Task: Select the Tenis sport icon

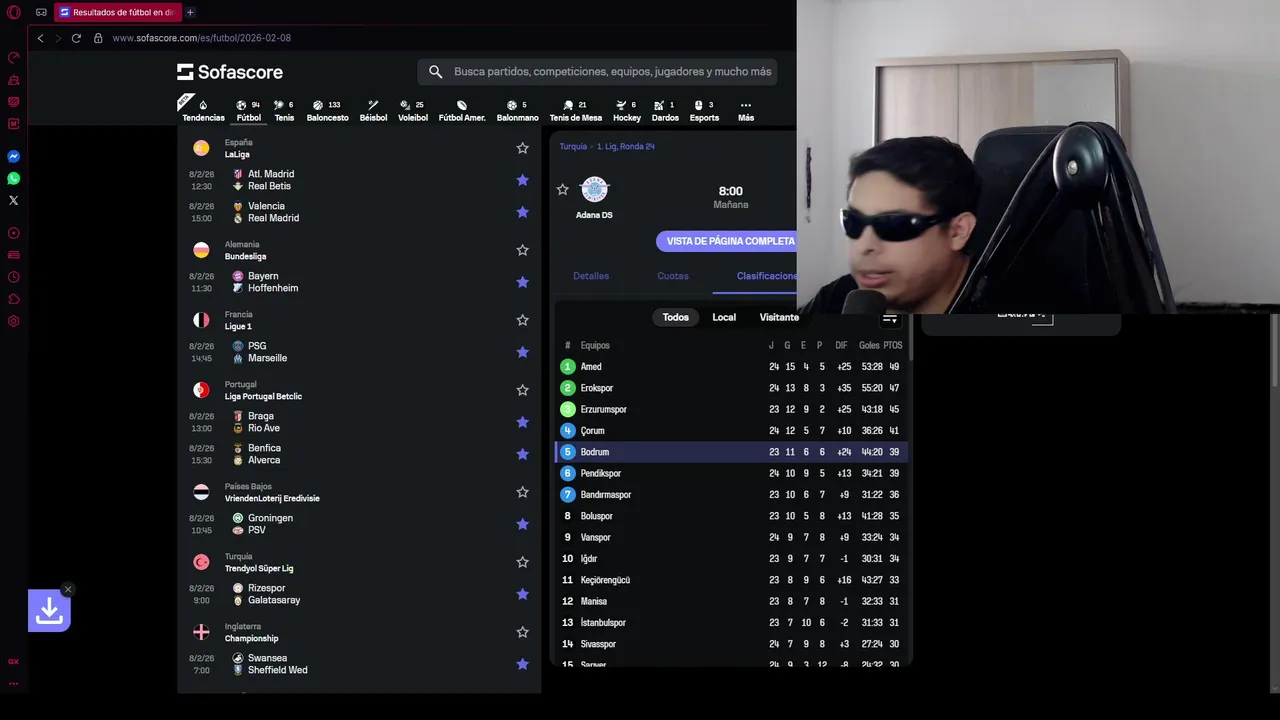Action: click(284, 110)
